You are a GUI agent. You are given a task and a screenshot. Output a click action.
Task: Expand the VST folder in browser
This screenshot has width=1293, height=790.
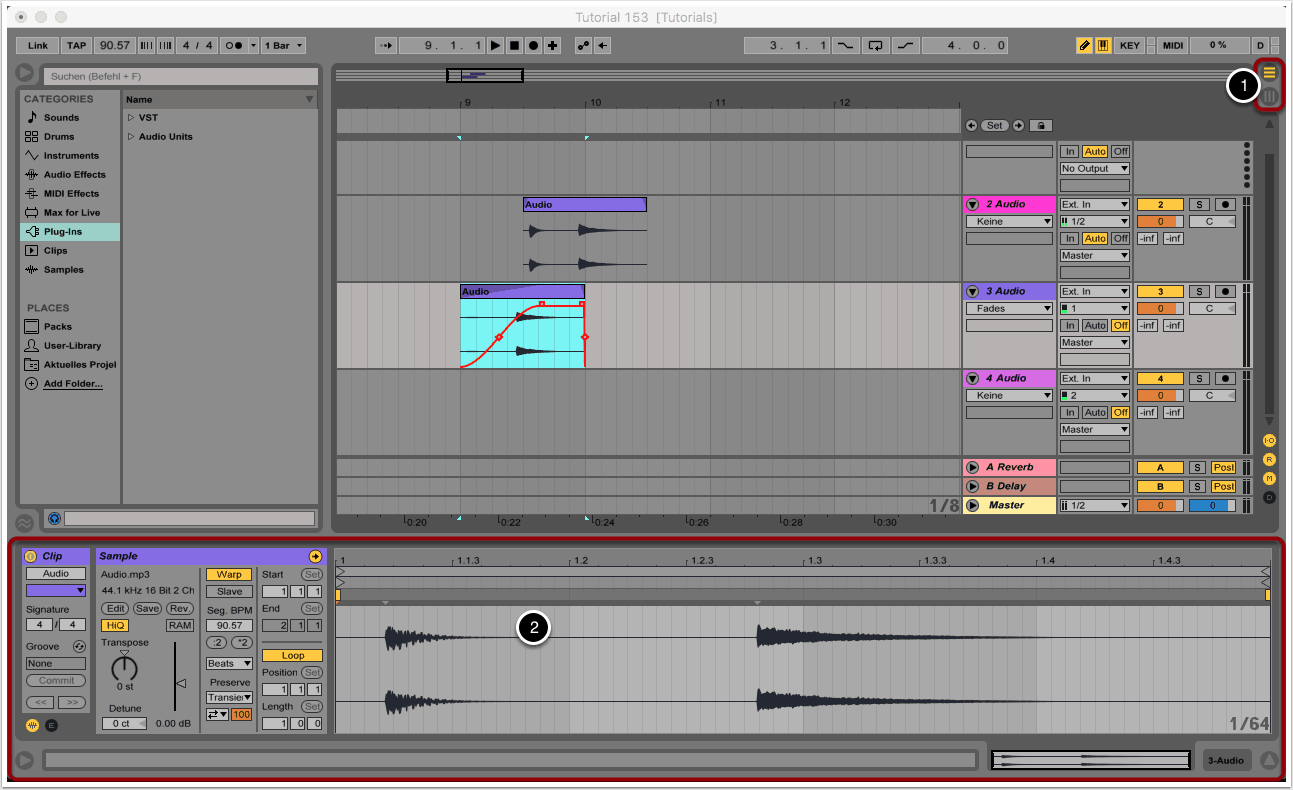[131, 118]
